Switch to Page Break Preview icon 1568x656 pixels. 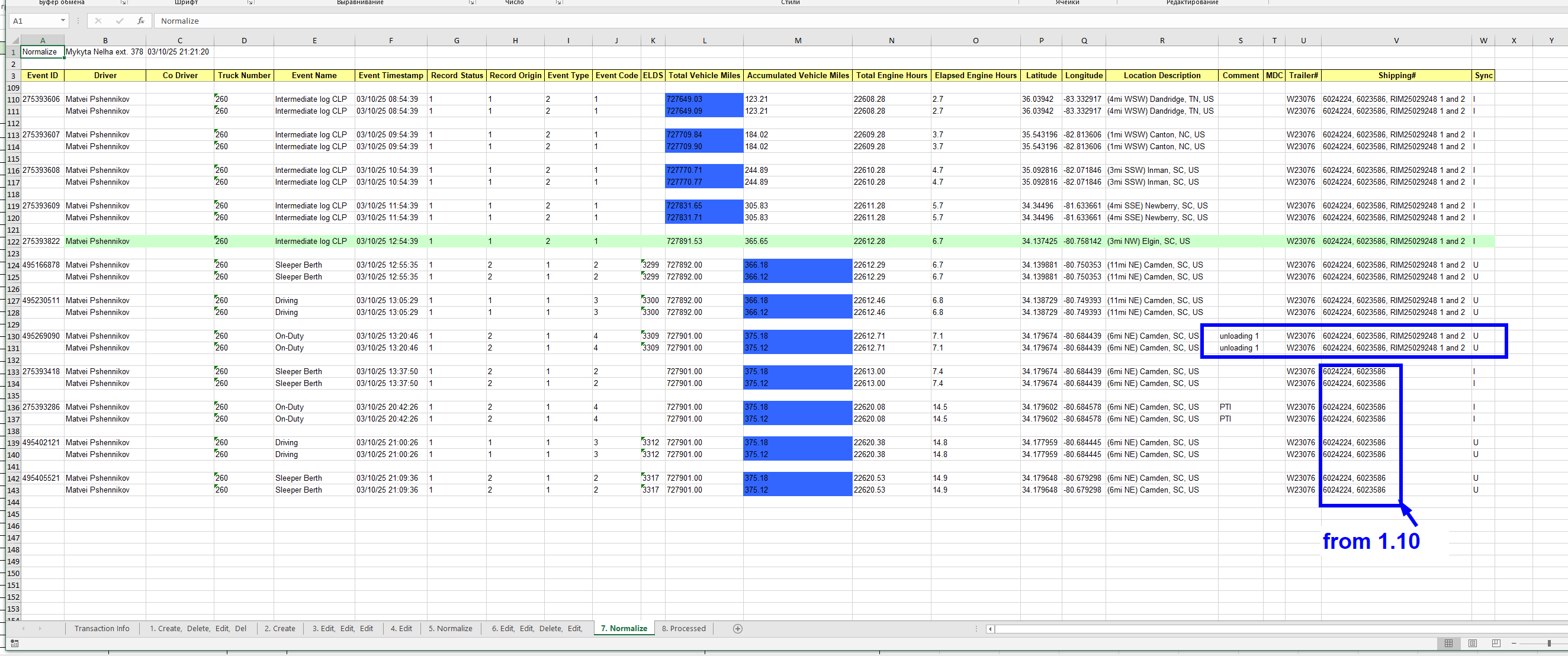click(x=1496, y=643)
